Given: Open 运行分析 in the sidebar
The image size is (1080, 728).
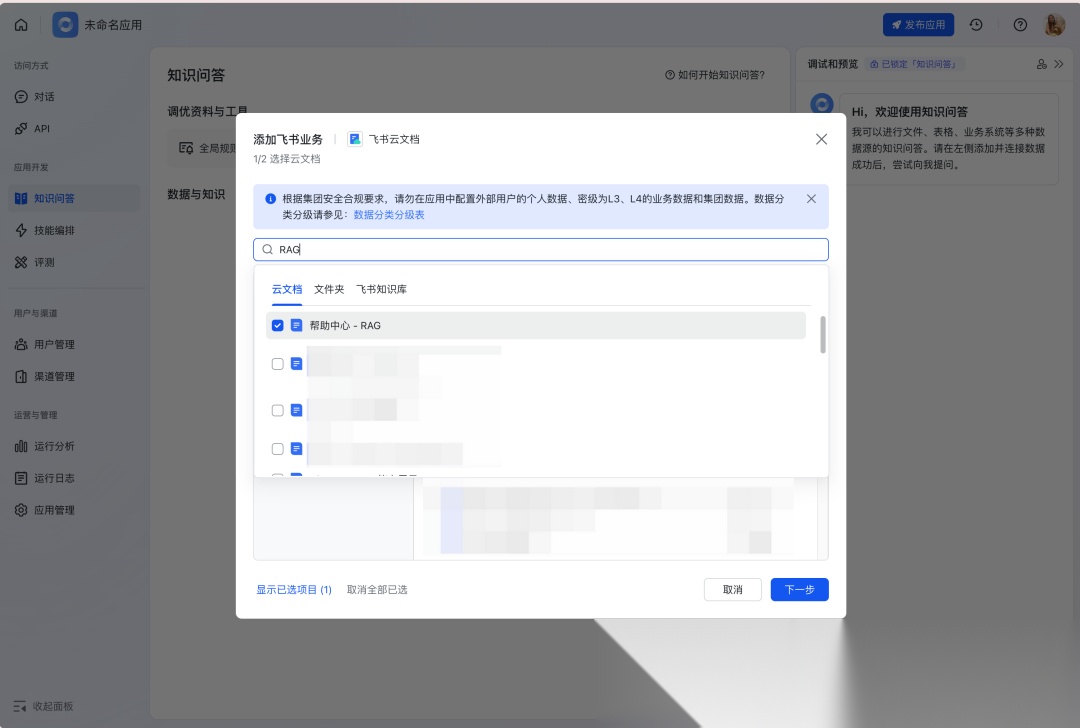Looking at the screenshot, I should pos(74,446).
